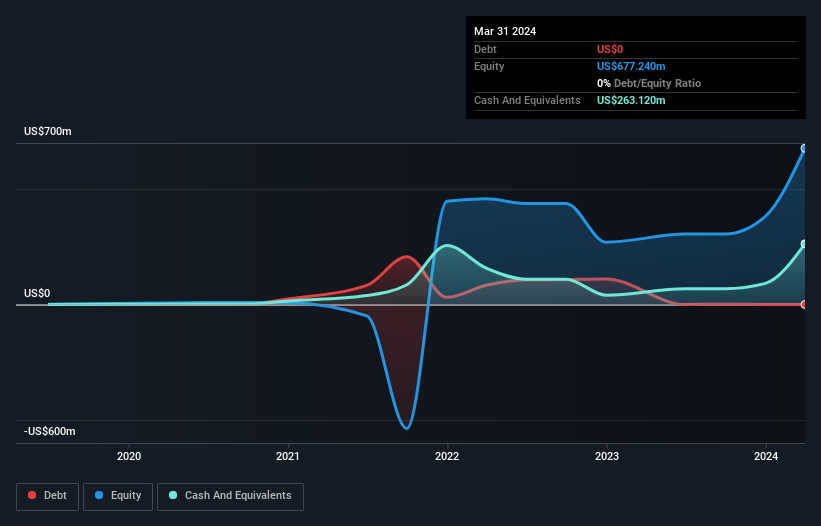Viewport: 821px width, 526px height.
Task: Click the blue Equity endpoint marker
Action: [804, 149]
